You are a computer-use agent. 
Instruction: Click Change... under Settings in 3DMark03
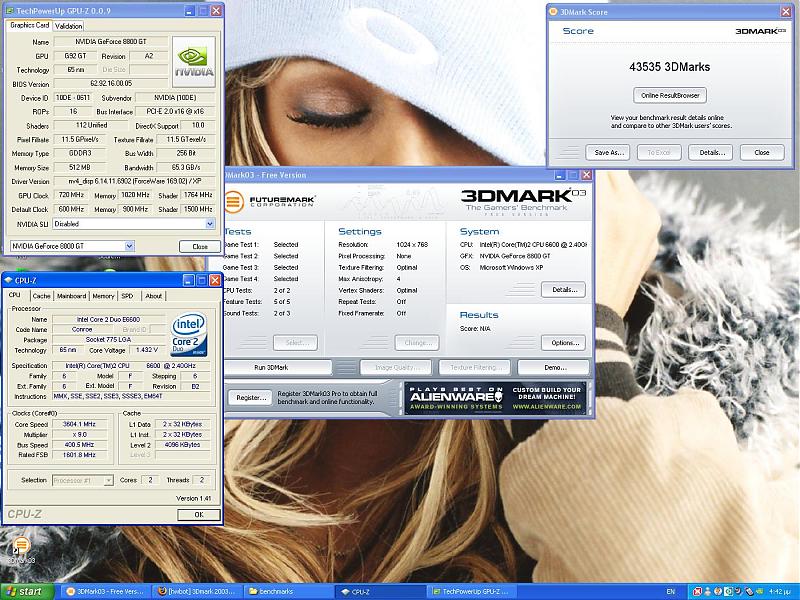417,343
